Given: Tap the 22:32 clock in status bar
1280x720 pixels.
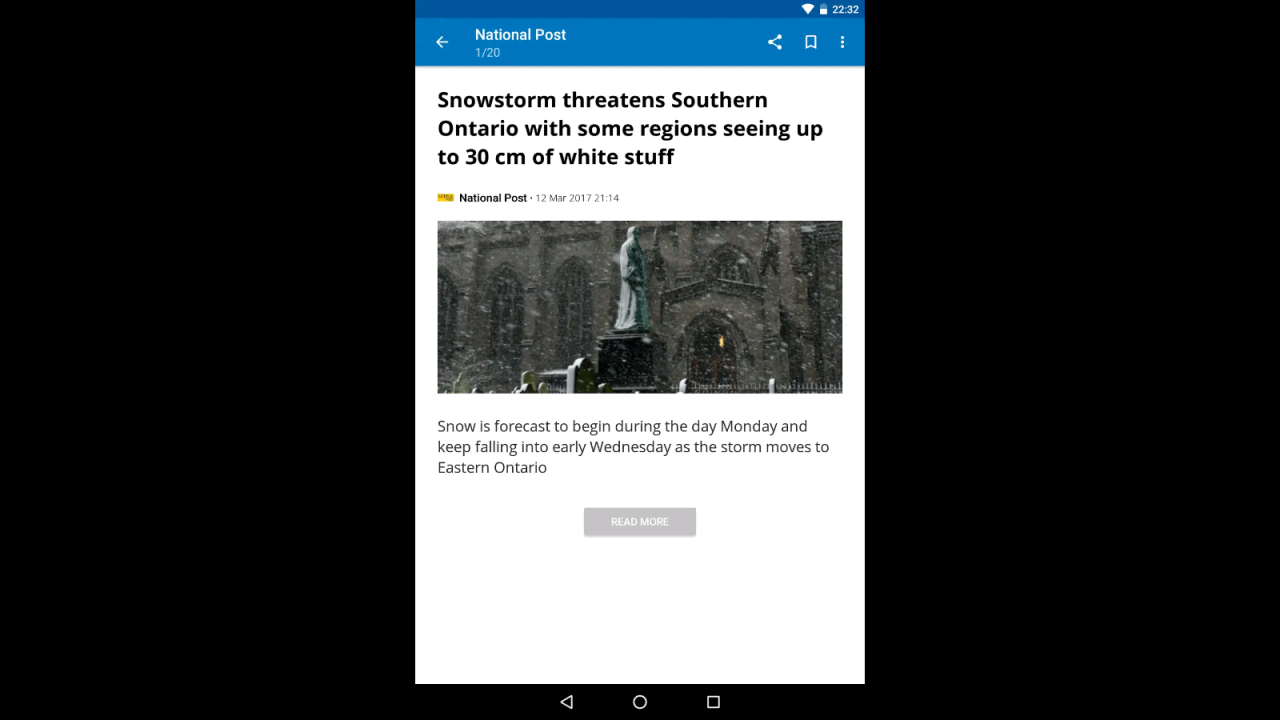Looking at the screenshot, I should pos(845,9).
